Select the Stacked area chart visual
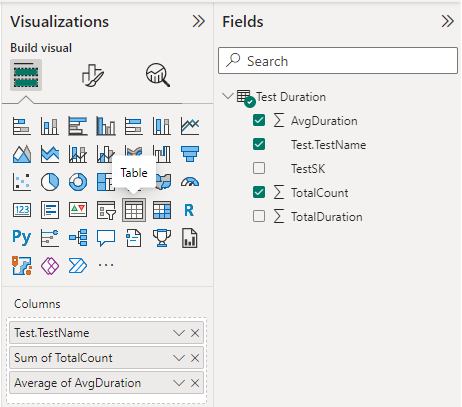Screen dimensions: 462x407 50,154
